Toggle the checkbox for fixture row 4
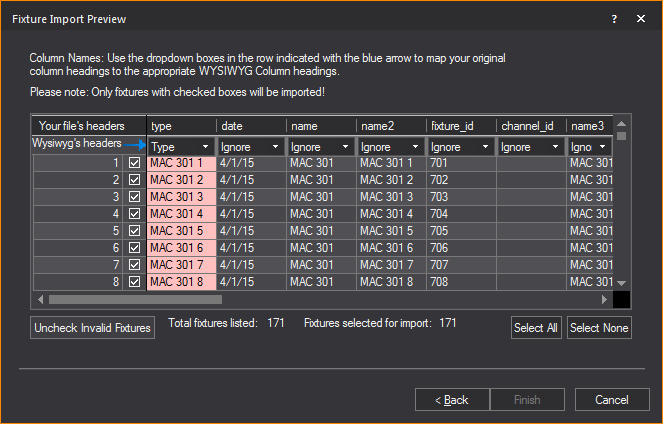 click(134, 214)
